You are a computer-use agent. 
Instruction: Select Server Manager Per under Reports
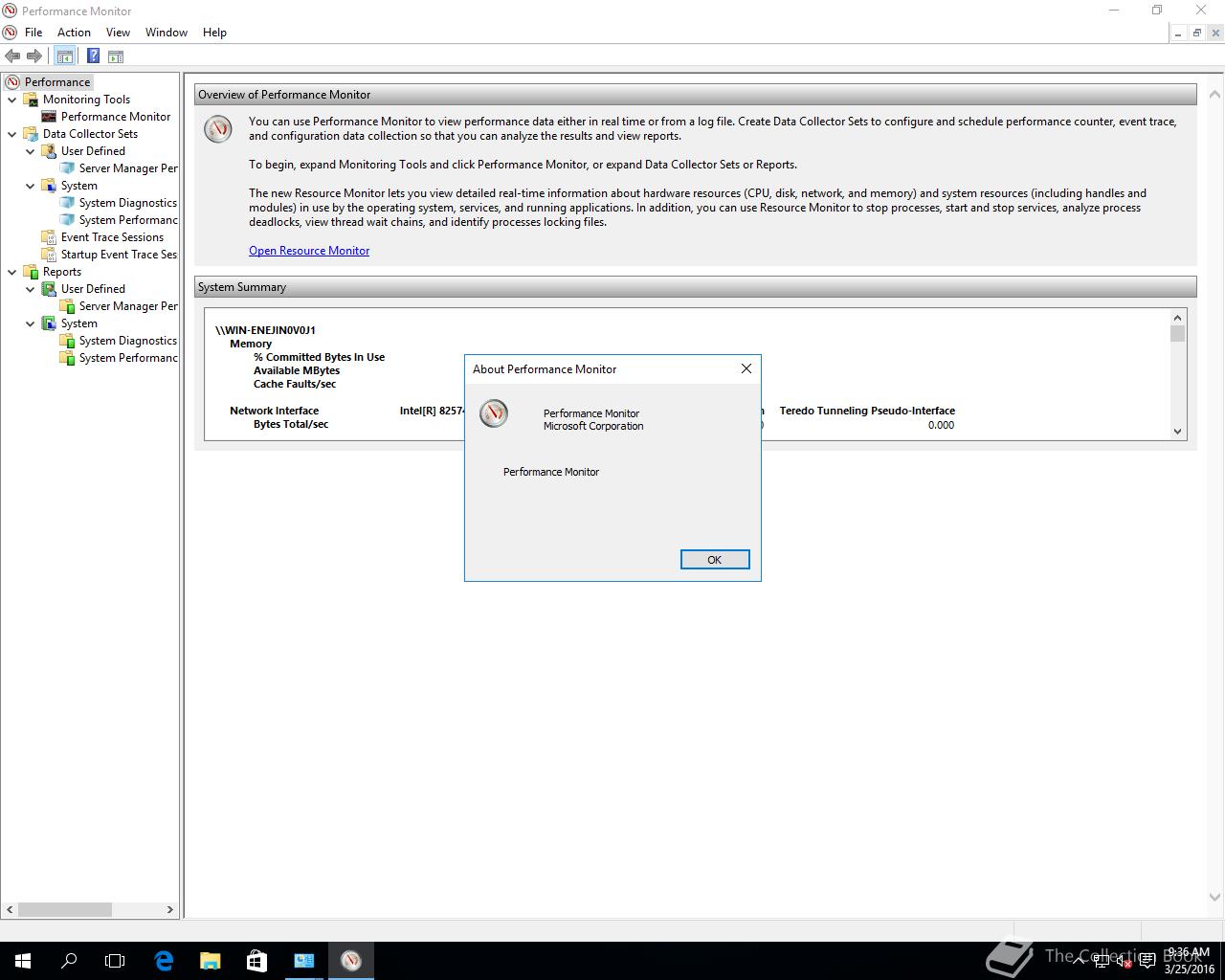tap(128, 306)
